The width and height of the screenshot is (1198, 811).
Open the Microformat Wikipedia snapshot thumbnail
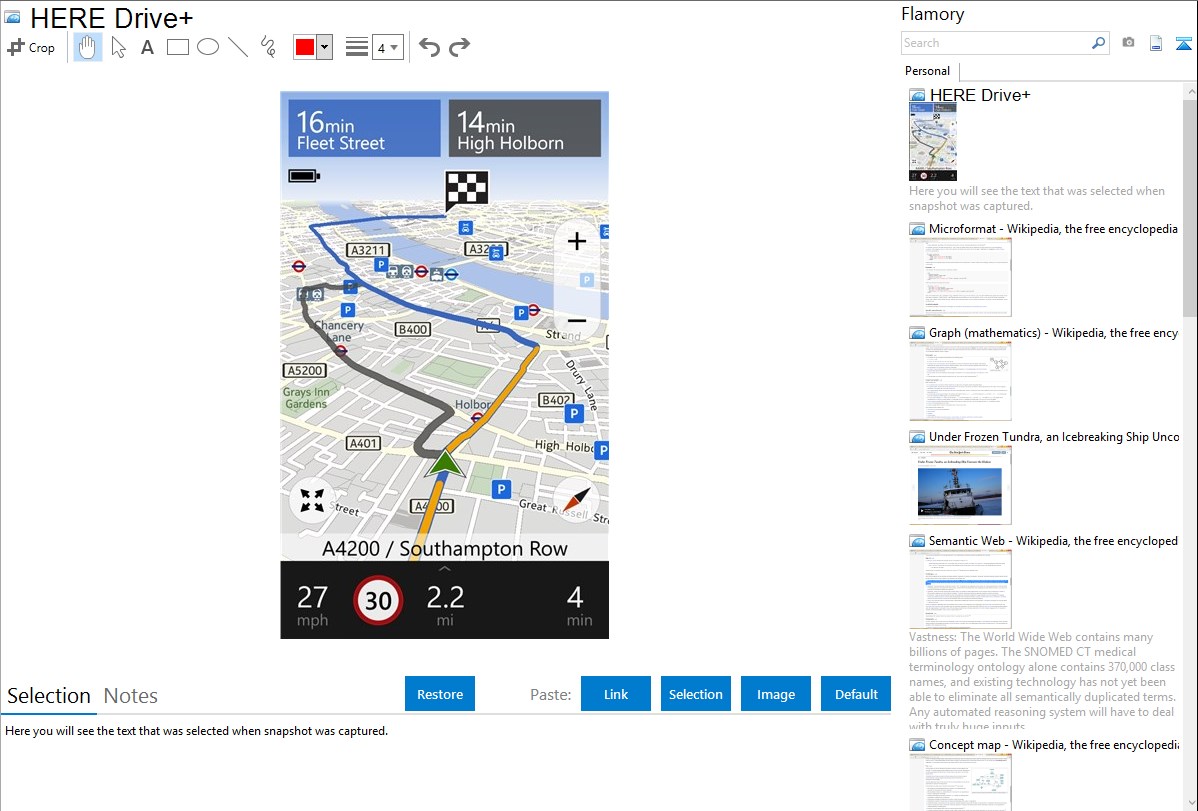[x=960, y=277]
